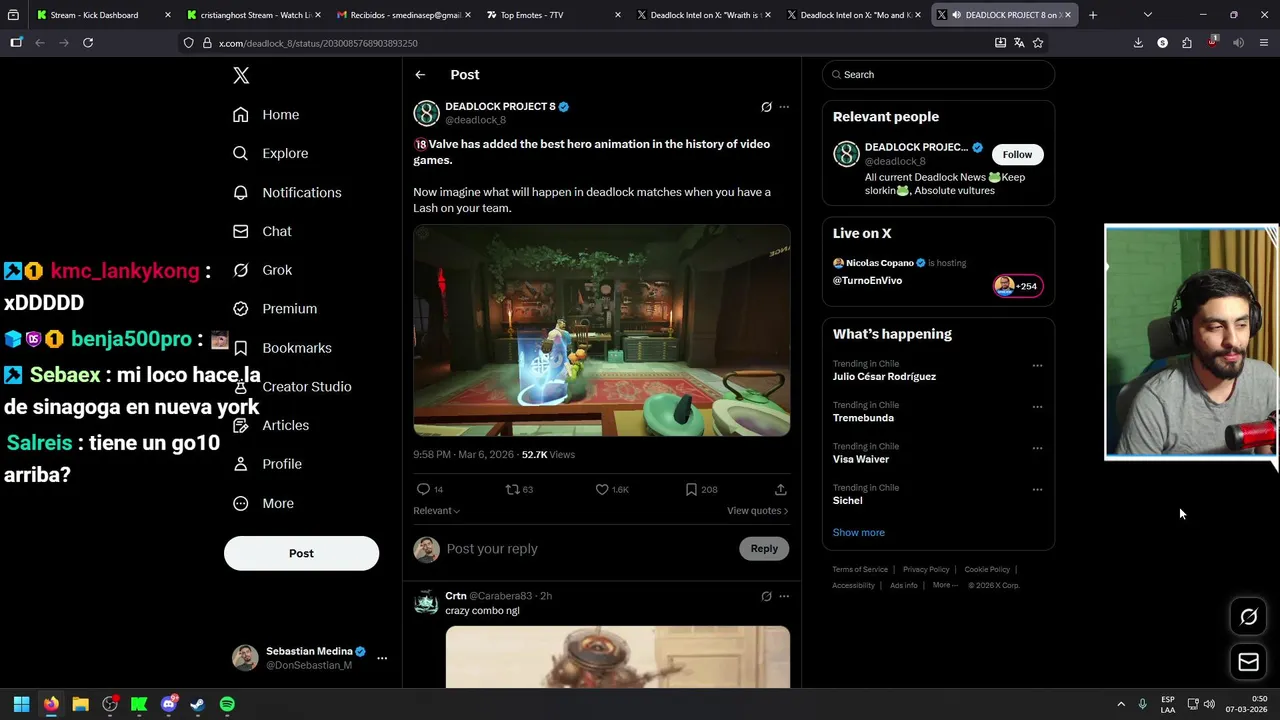Open floating messages envelope button
Screen dimensions: 1280x720
1248,662
